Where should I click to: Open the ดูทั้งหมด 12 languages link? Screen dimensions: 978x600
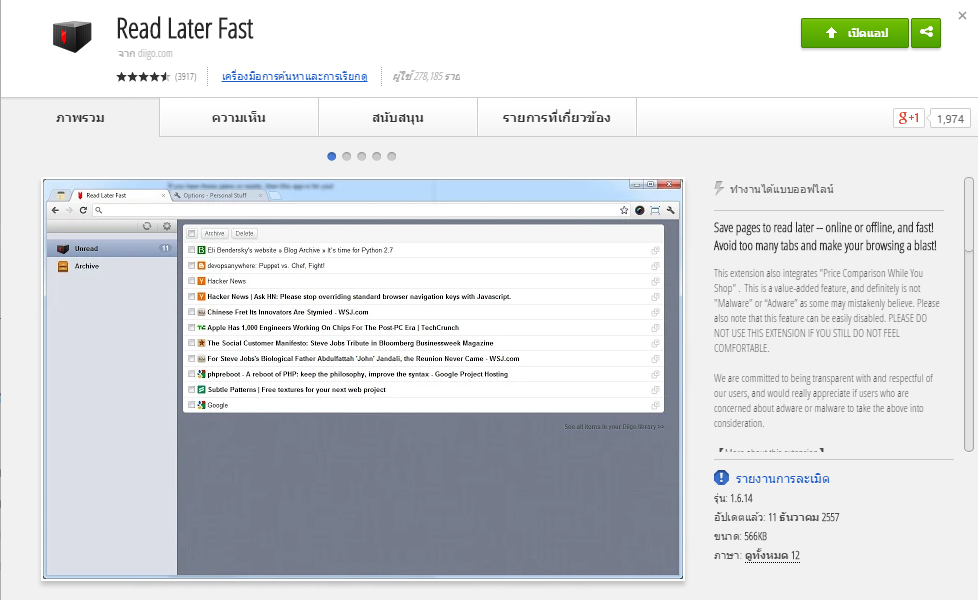[x=772, y=555]
